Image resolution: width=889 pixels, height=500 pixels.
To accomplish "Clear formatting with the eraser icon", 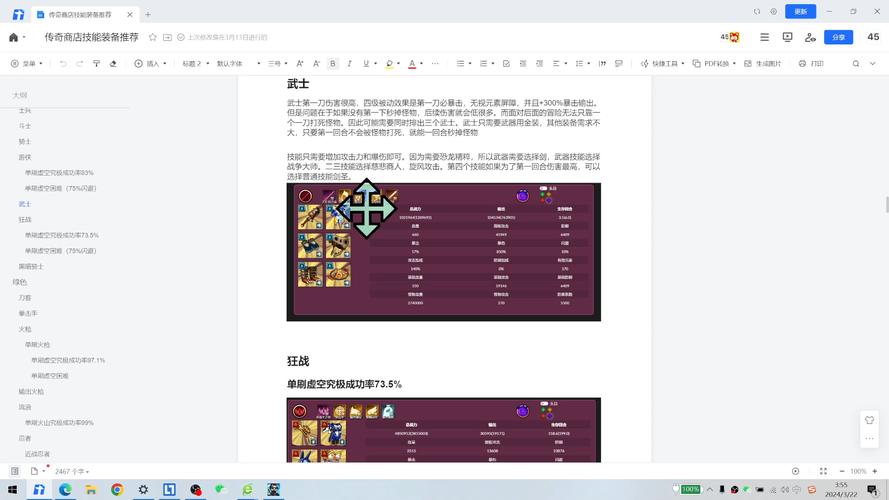I will (x=113, y=63).
